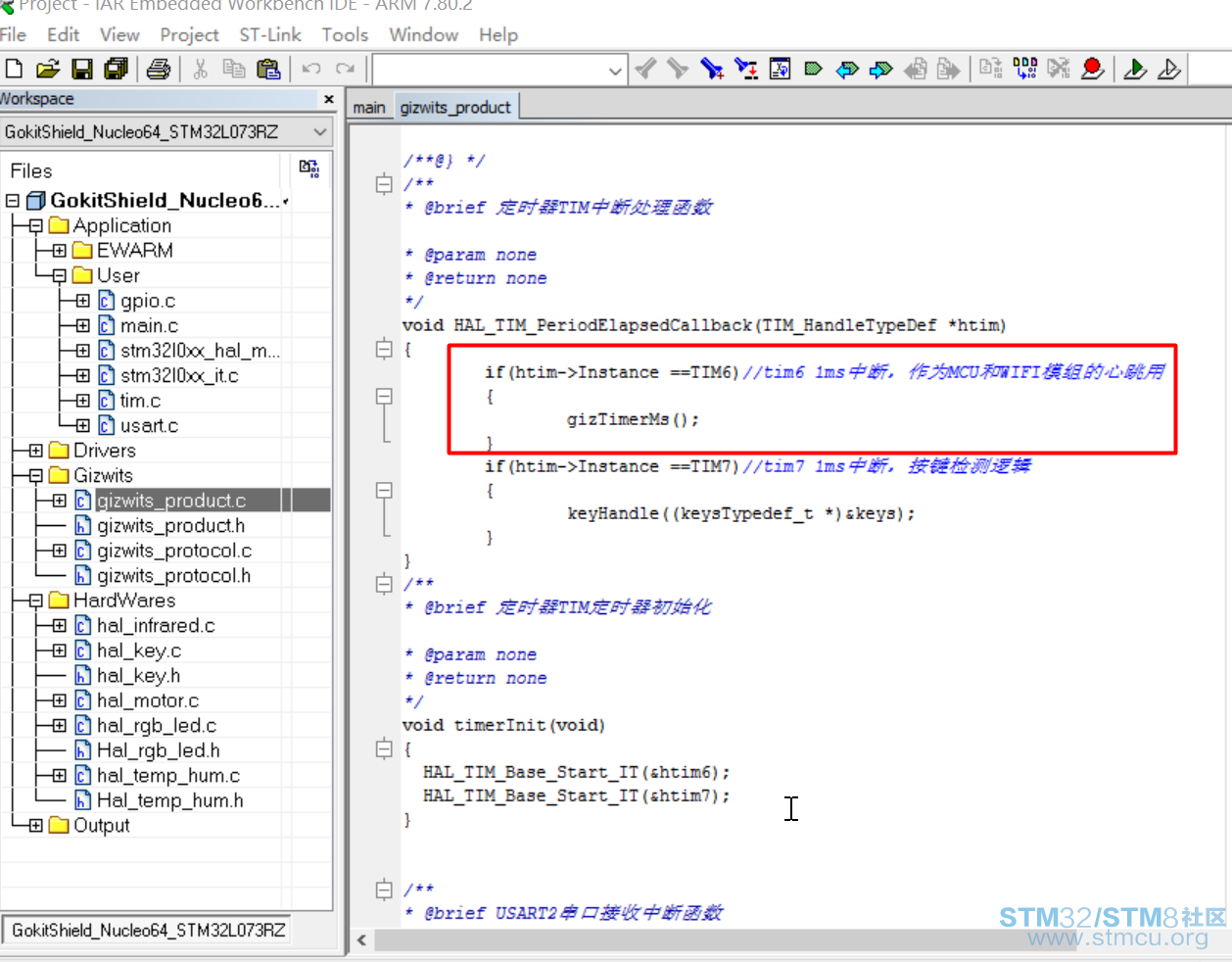The width and height of the screenshot is (1232, 962).
Task: Open the ST-Link menu
Action: point(270,35)
